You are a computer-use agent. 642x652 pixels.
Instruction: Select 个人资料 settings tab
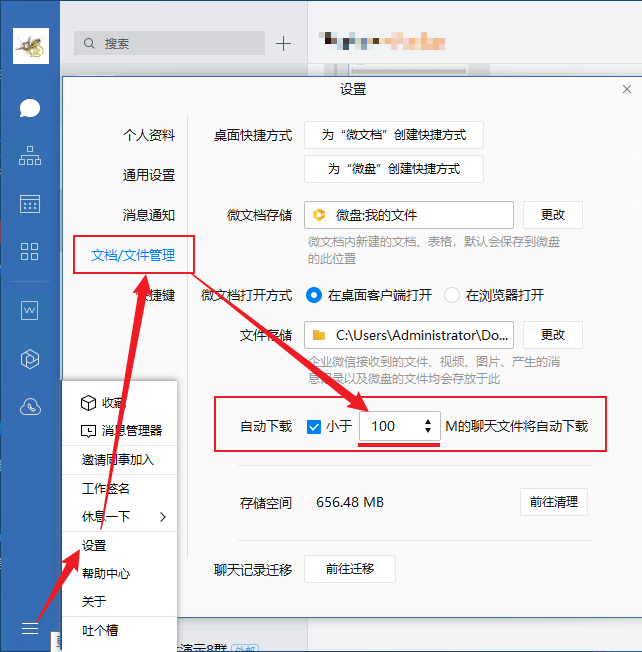click(x=148, y=135)
